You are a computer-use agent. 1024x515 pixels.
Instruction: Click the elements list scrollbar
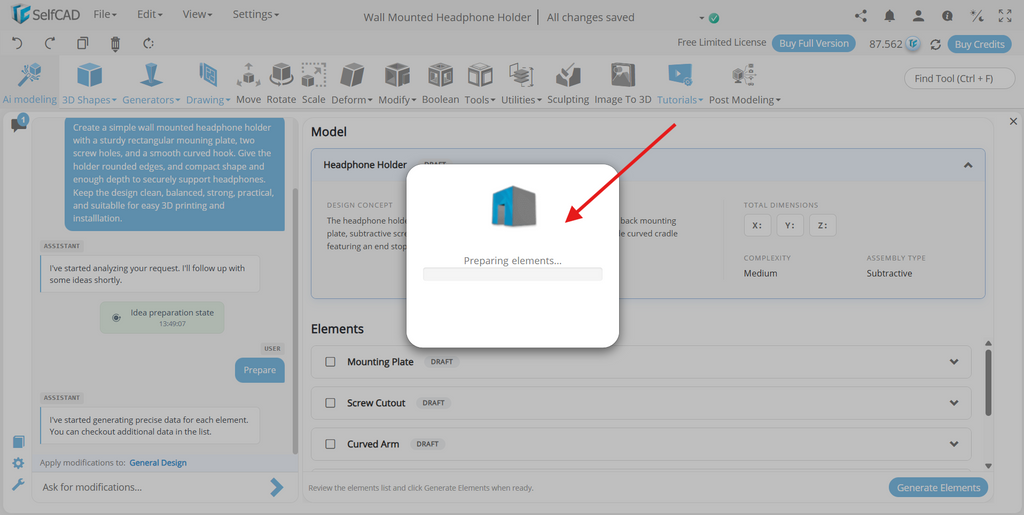(988, 382)
